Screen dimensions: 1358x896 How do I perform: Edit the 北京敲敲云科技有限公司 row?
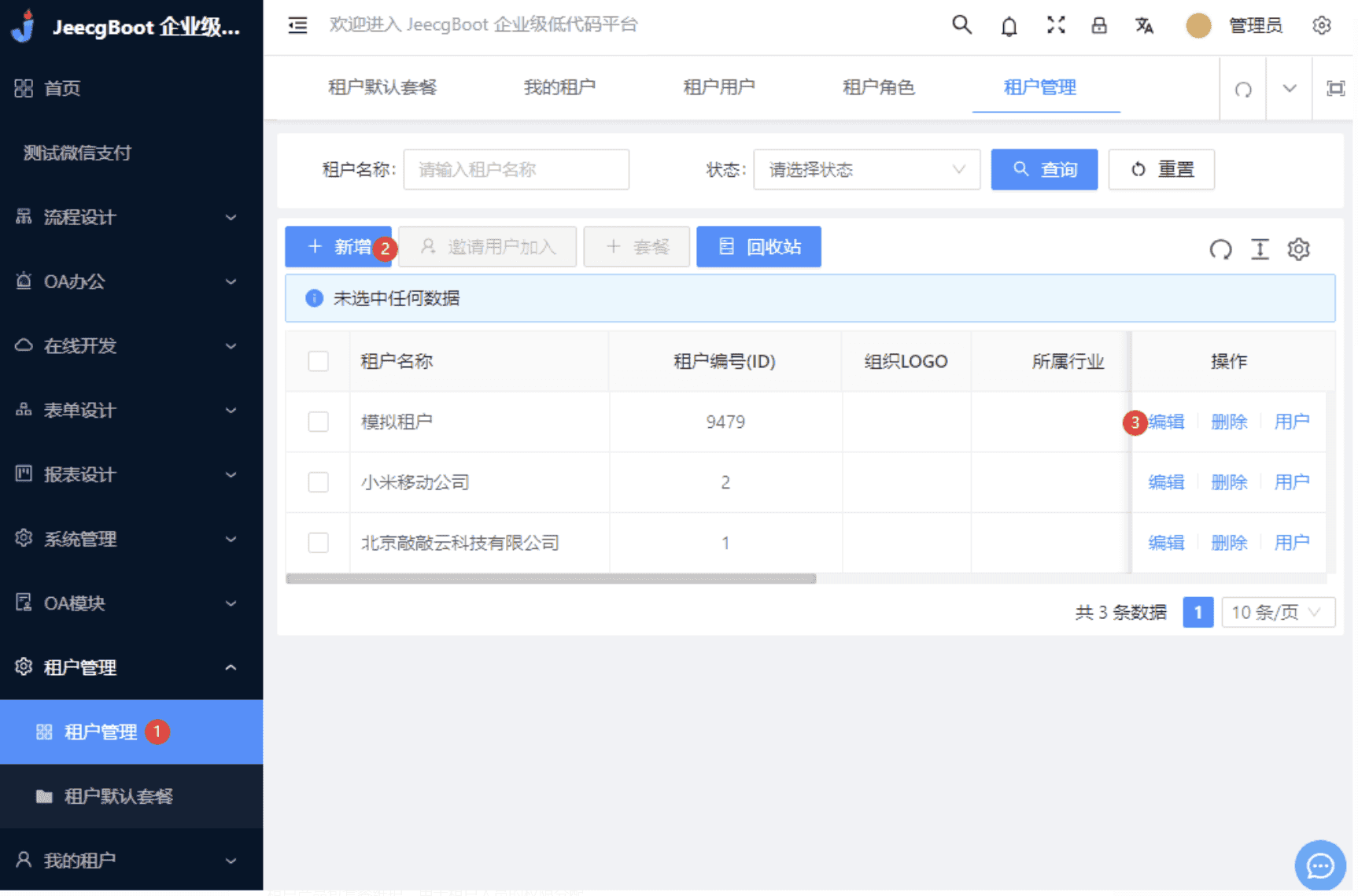[x=1166, y=543]
